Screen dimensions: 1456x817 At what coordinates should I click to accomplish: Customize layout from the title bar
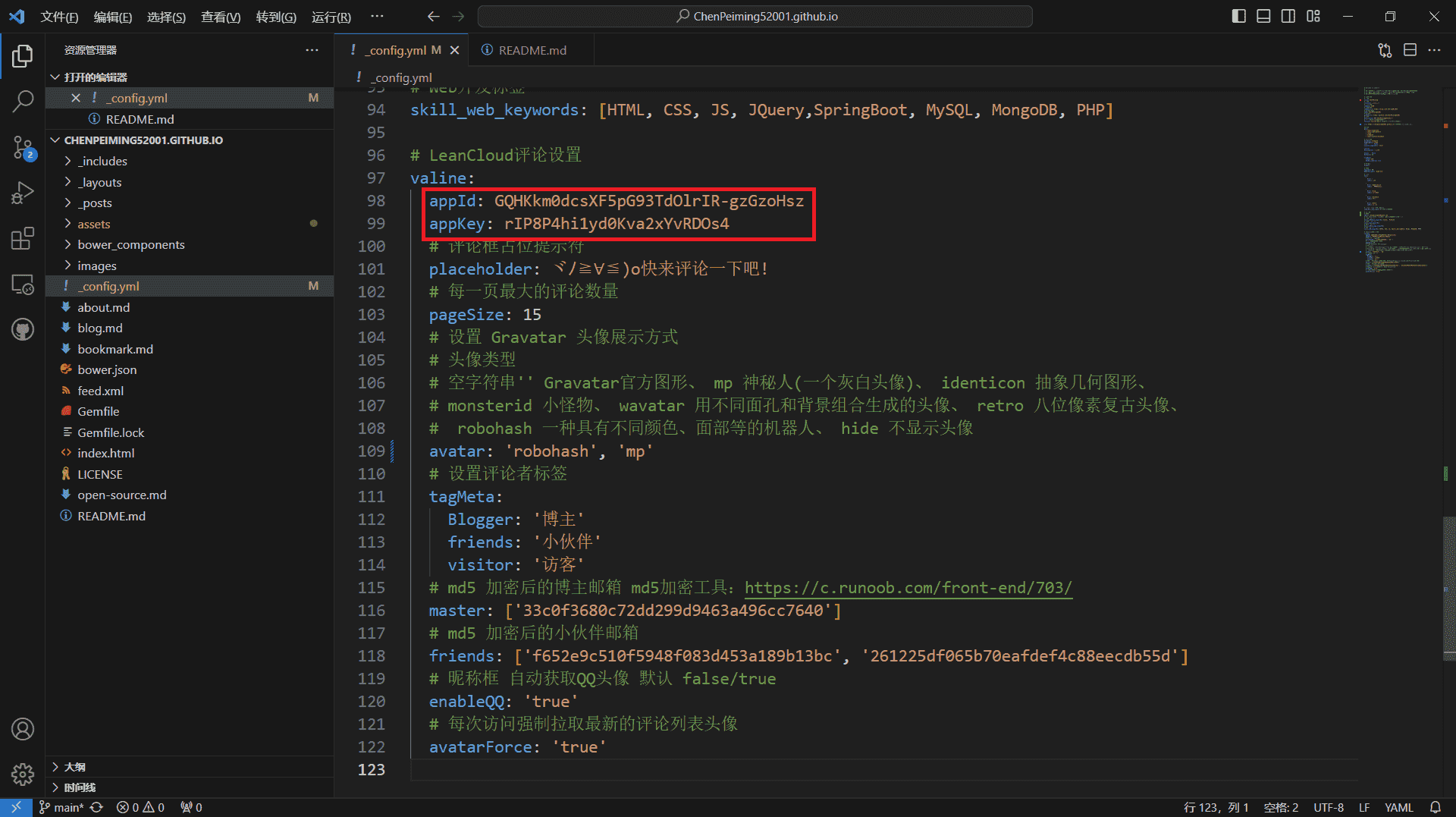(x=1313, y=17)
